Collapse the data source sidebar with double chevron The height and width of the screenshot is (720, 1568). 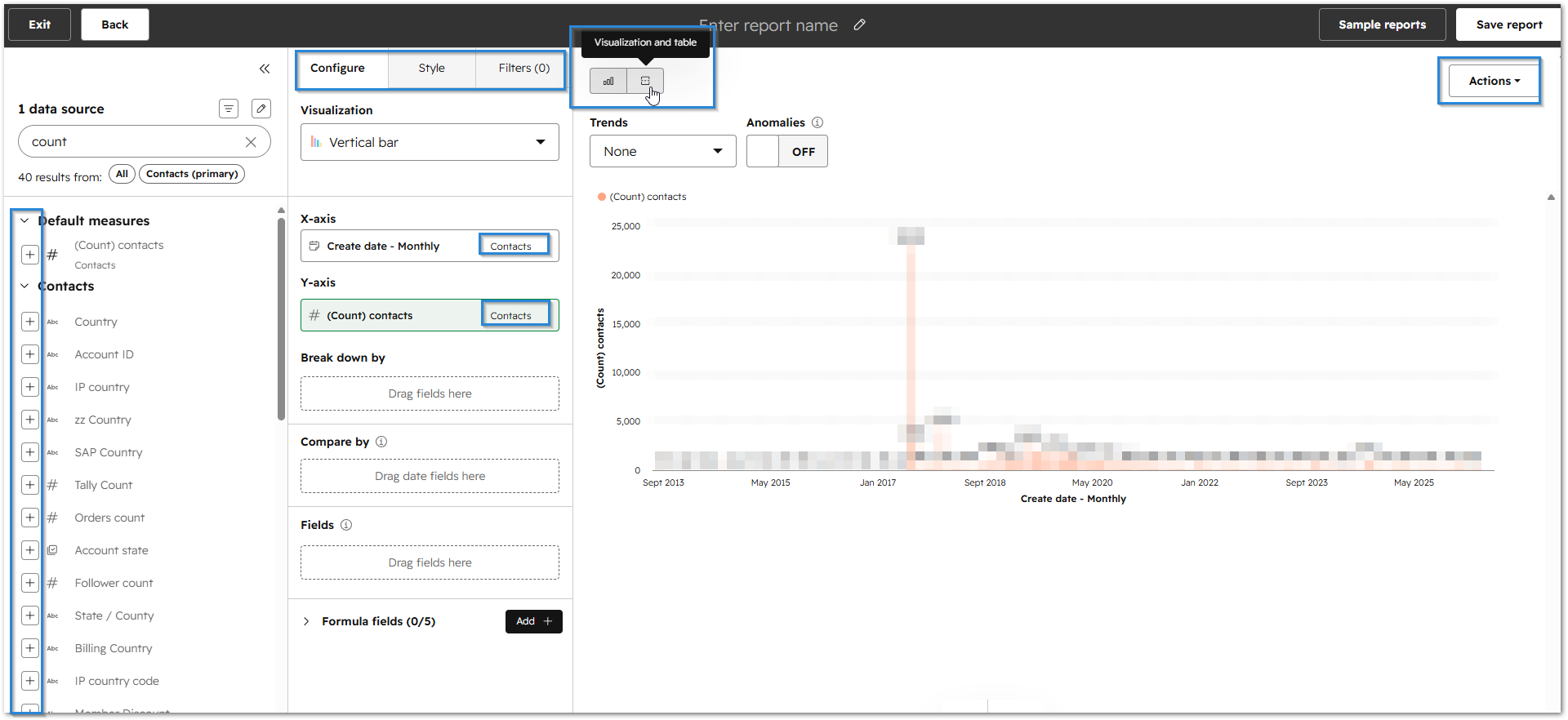265,69
